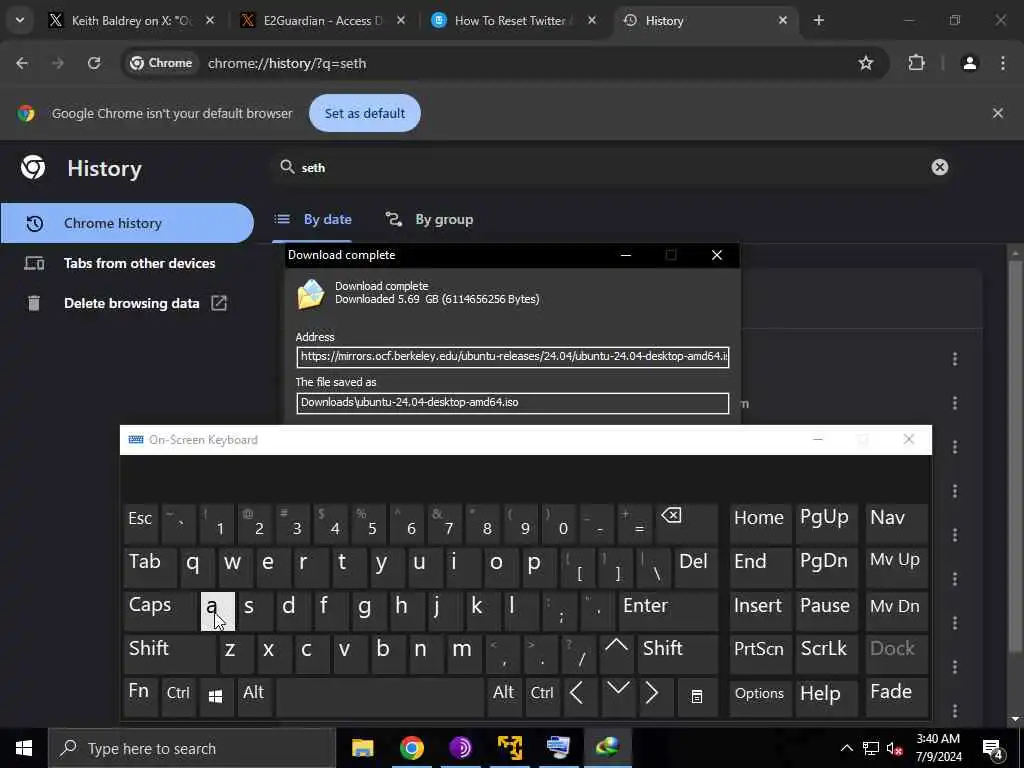Toggle the Fn key on On-Screen Keyboard
Image resolution: width=1024 pixels, height=768 pixels.
(140, 697)
